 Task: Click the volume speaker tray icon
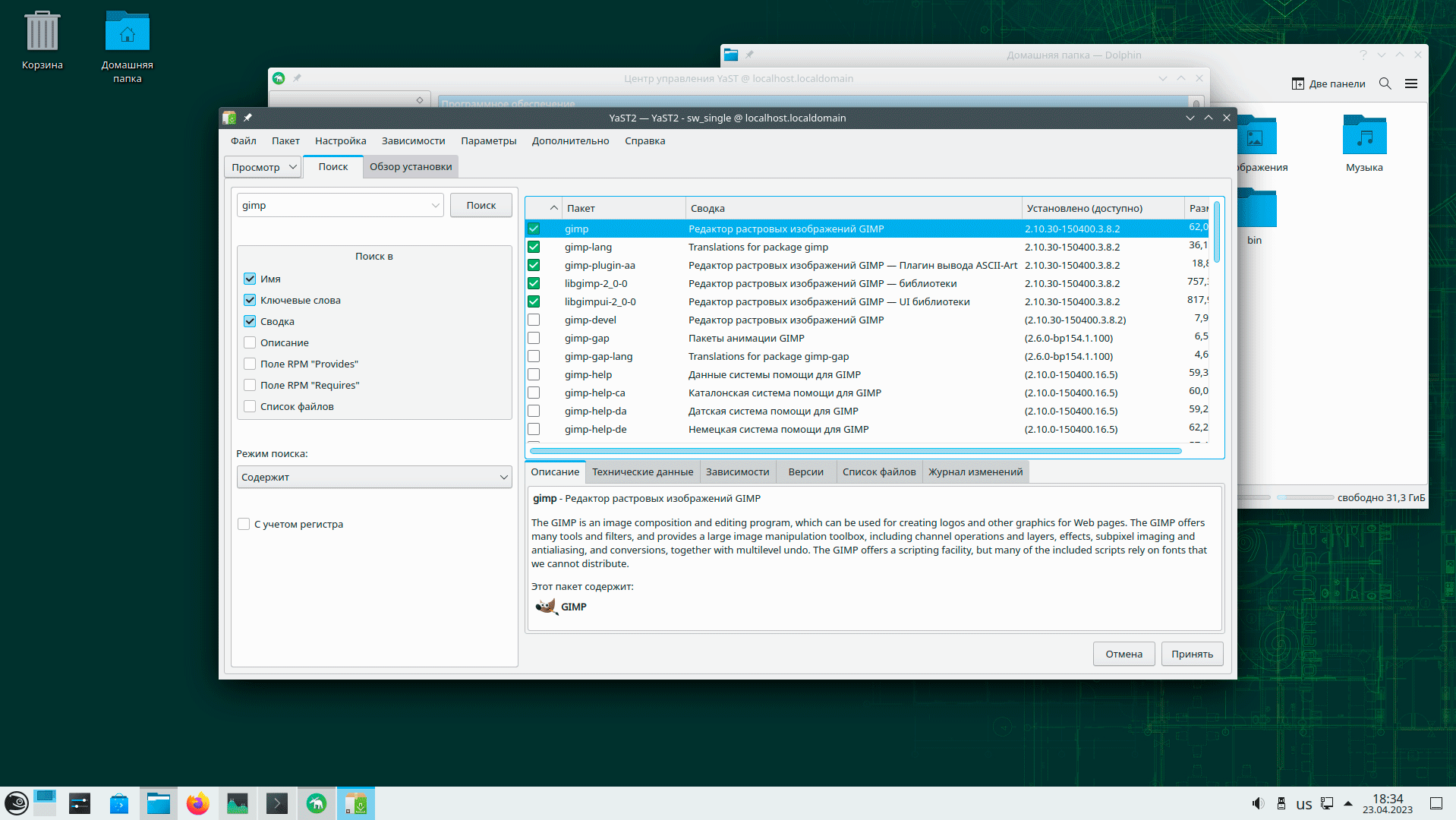[x=1257, y=803]
